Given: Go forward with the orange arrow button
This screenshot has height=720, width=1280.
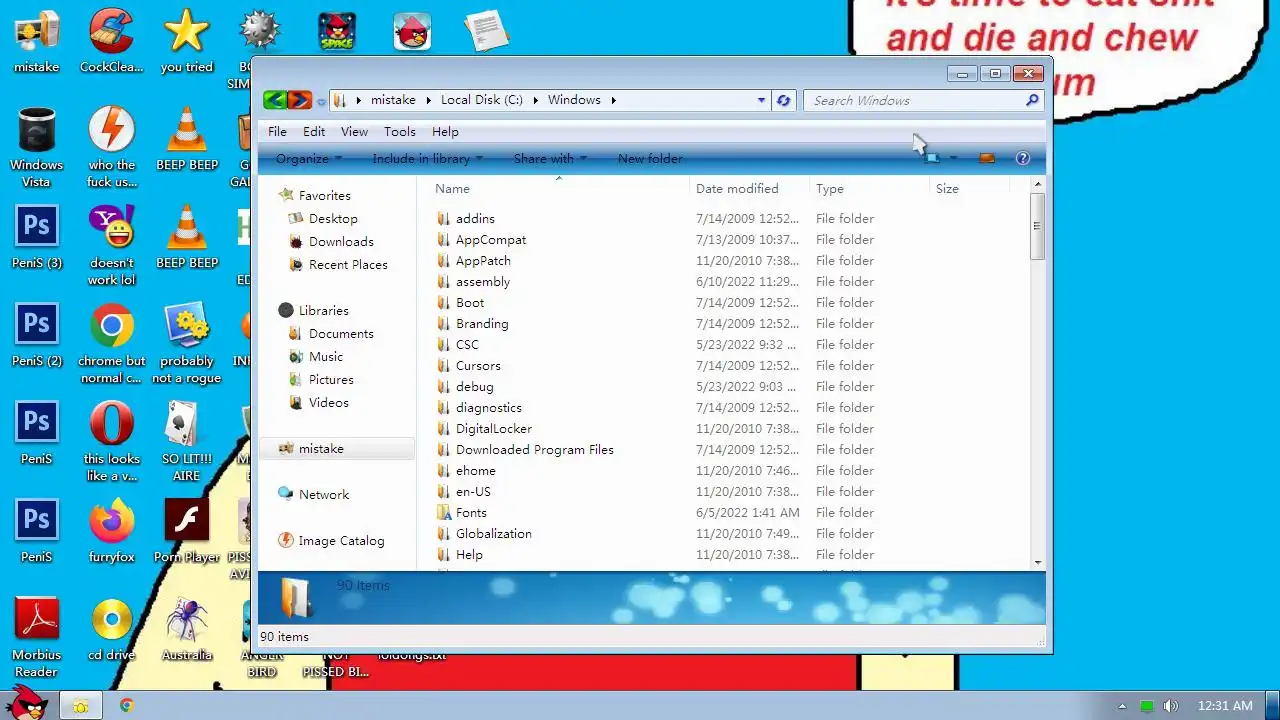Looking at the screenshot, I should pos(299,100).
